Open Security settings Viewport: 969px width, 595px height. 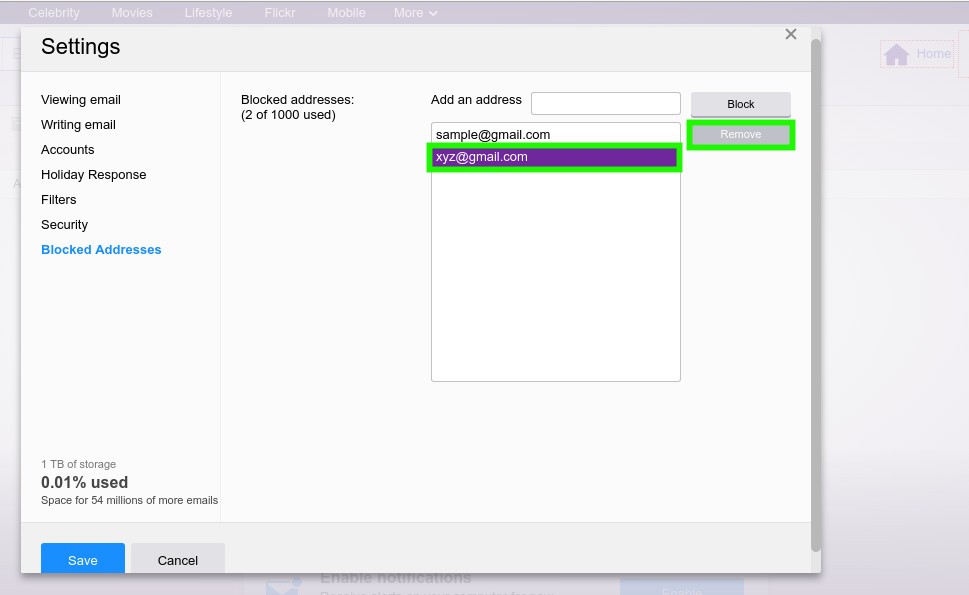point(64,224)
